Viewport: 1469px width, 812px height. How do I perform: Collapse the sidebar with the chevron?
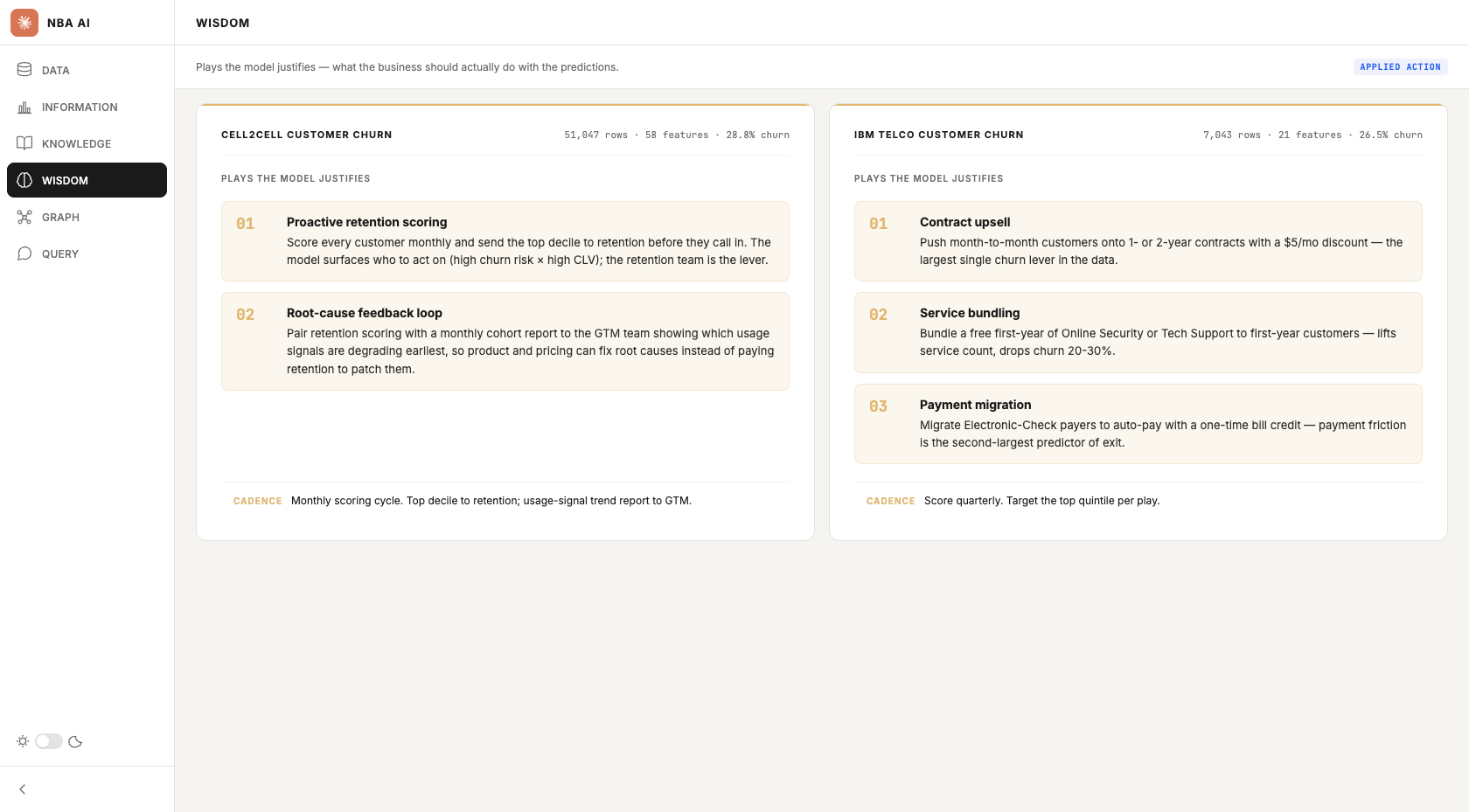point(23,789)
